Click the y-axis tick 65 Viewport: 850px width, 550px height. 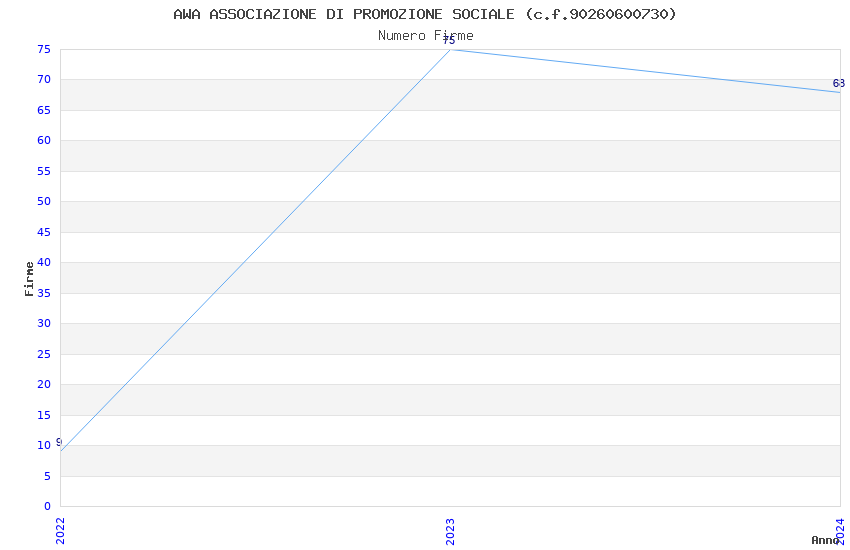[x=44, y=111]
